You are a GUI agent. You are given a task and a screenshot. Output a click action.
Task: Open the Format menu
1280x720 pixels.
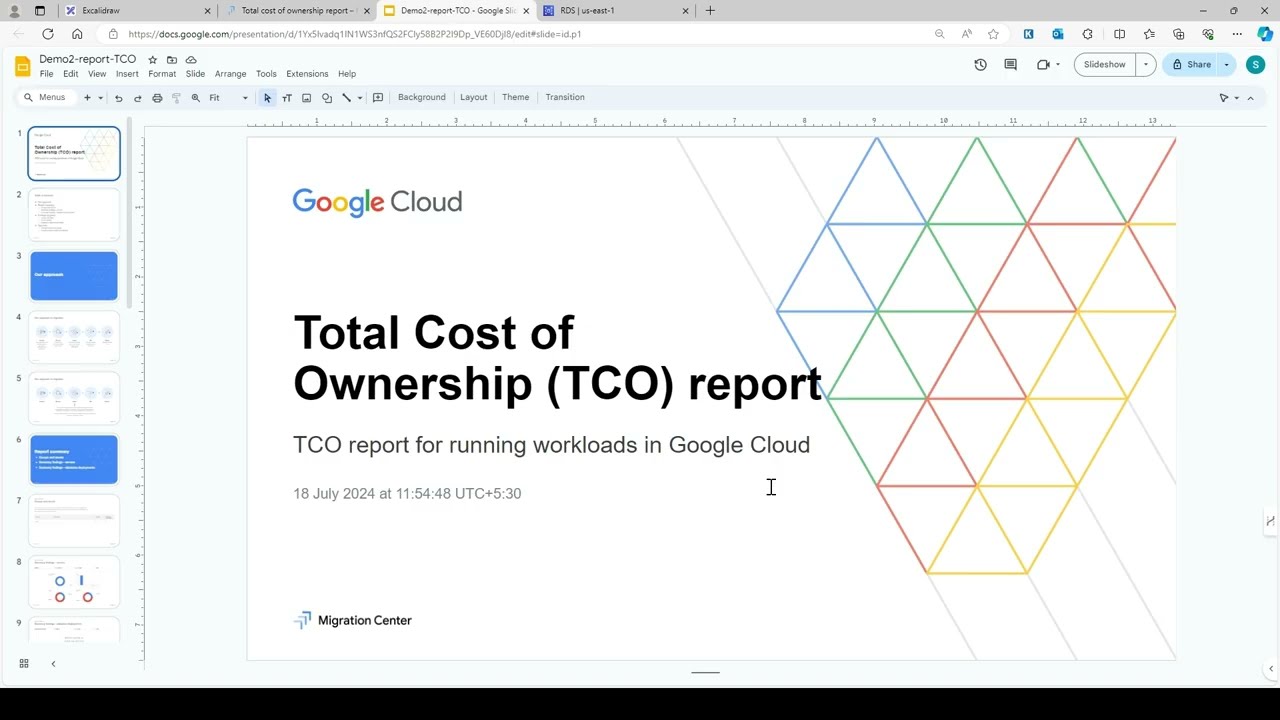(x=162, y=74)
